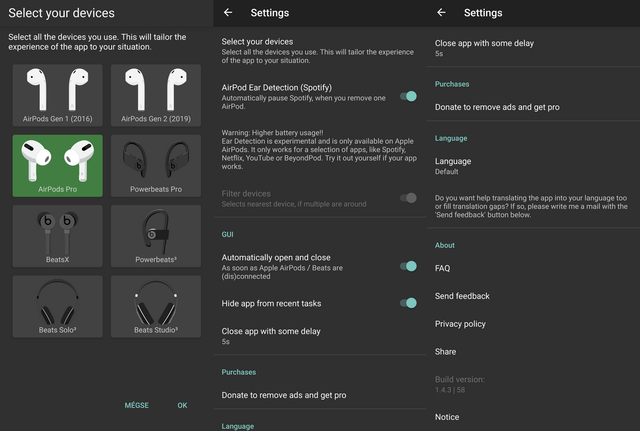This screenshot has height=431, width=640.
Task: Pick the BeatsX device tile
Action: tap(58, 236)
